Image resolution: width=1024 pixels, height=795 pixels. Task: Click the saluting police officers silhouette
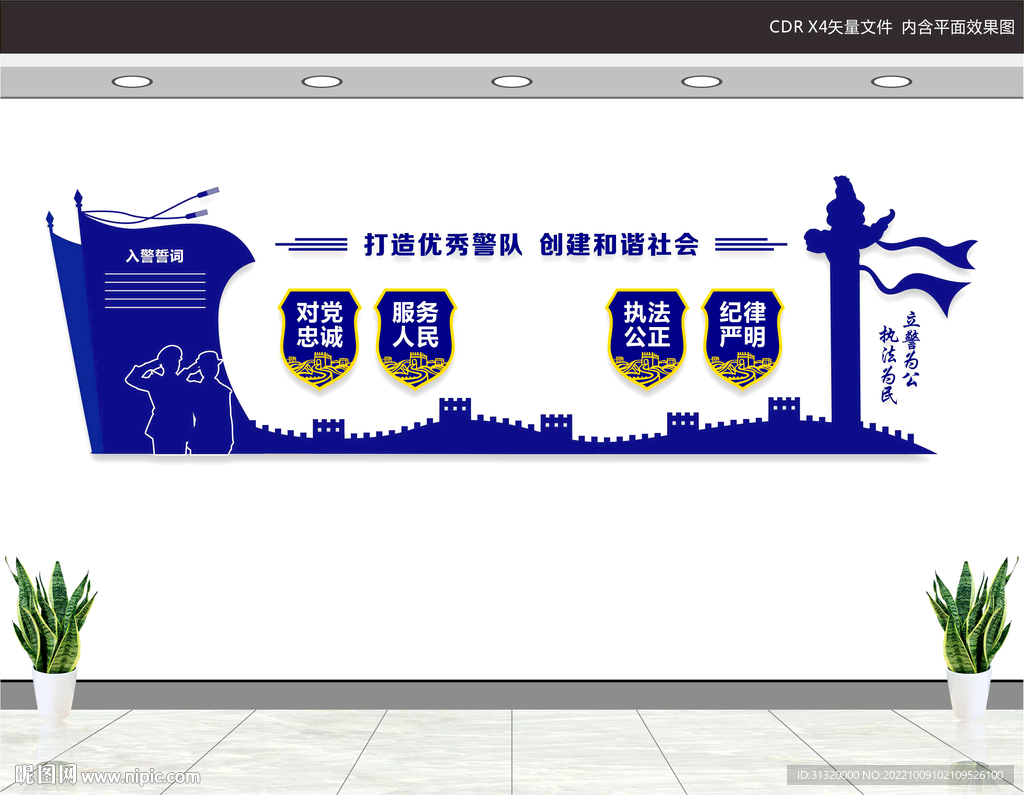[180, 399]
